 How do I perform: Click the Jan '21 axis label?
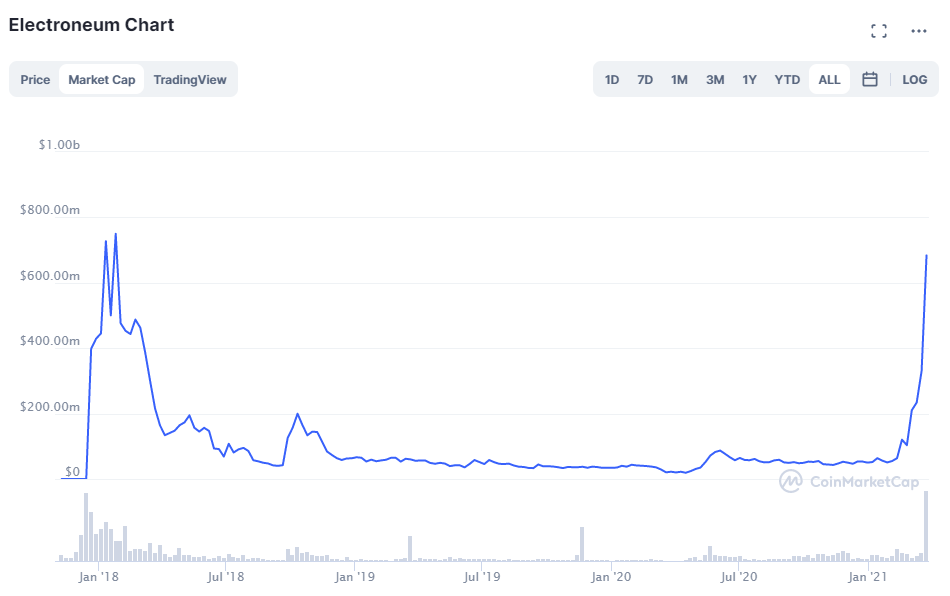coord(867,577)
